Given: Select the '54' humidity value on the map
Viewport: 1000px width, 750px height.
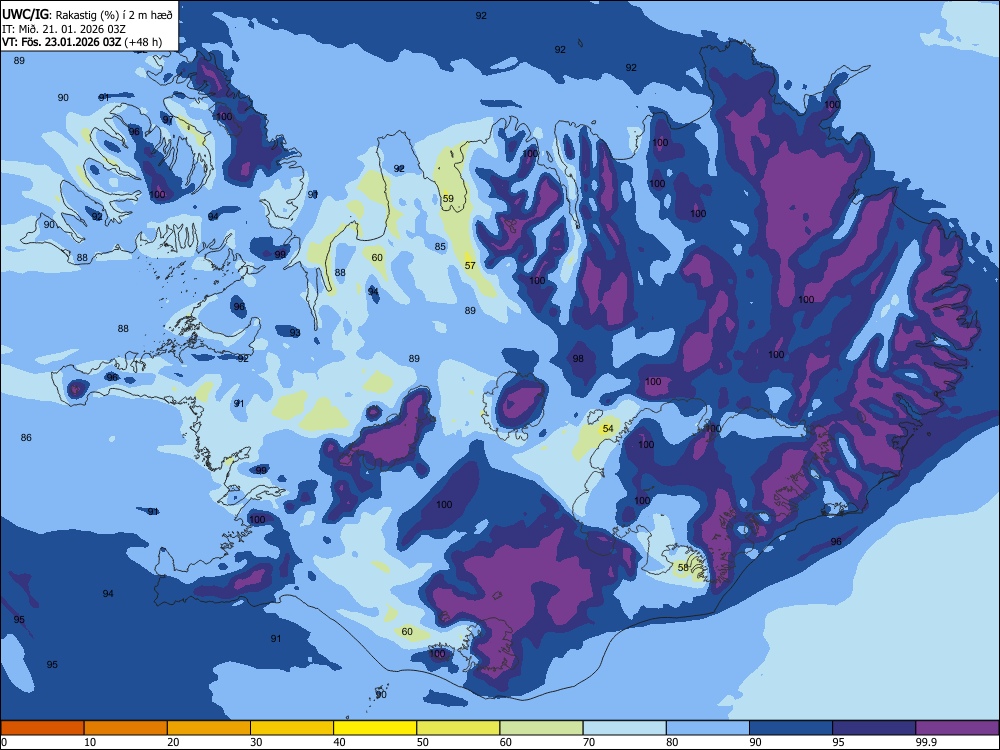Looking at the screenshot, I should [x=608, y=429].
